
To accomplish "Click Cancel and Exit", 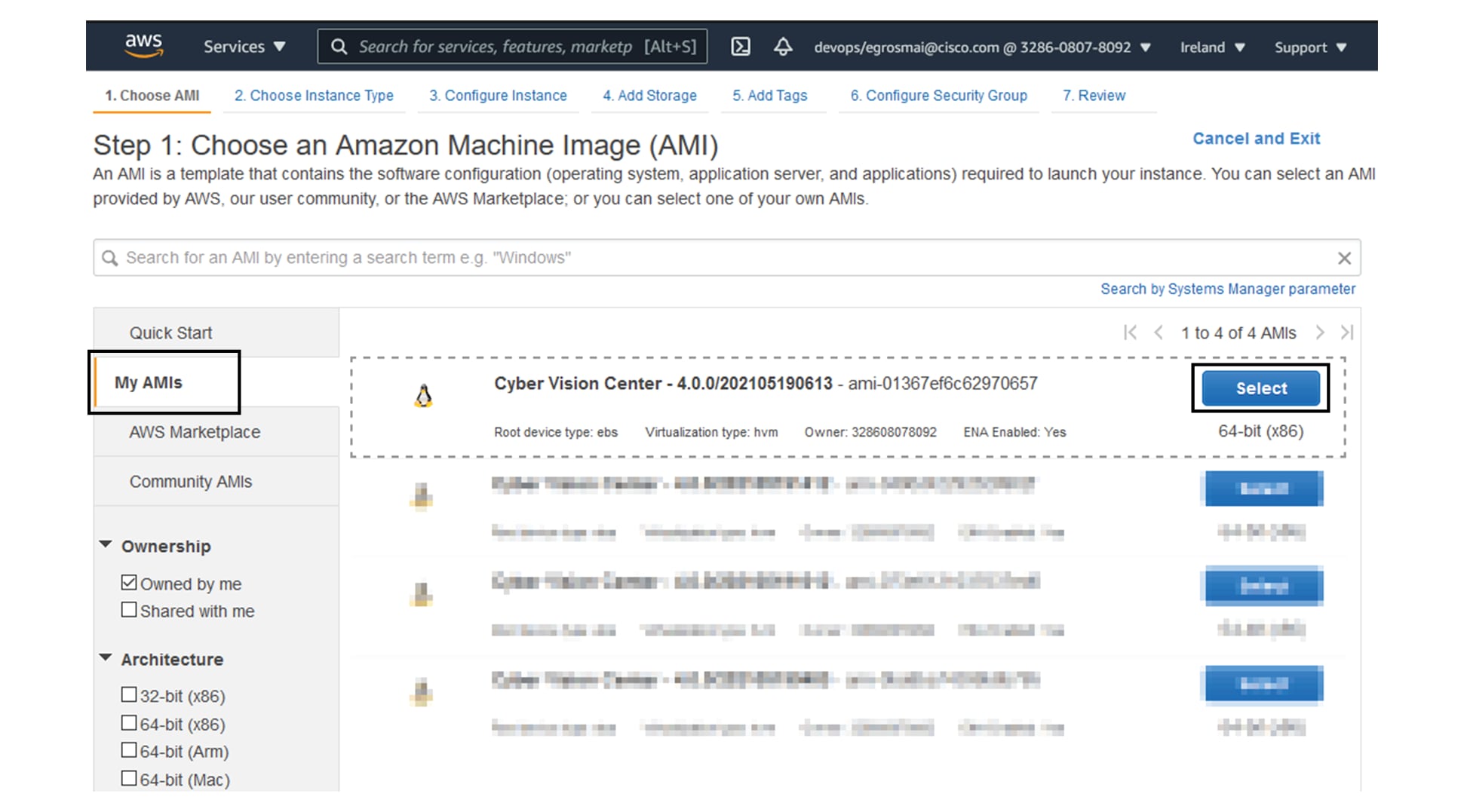I will [x=1256, y=139].
